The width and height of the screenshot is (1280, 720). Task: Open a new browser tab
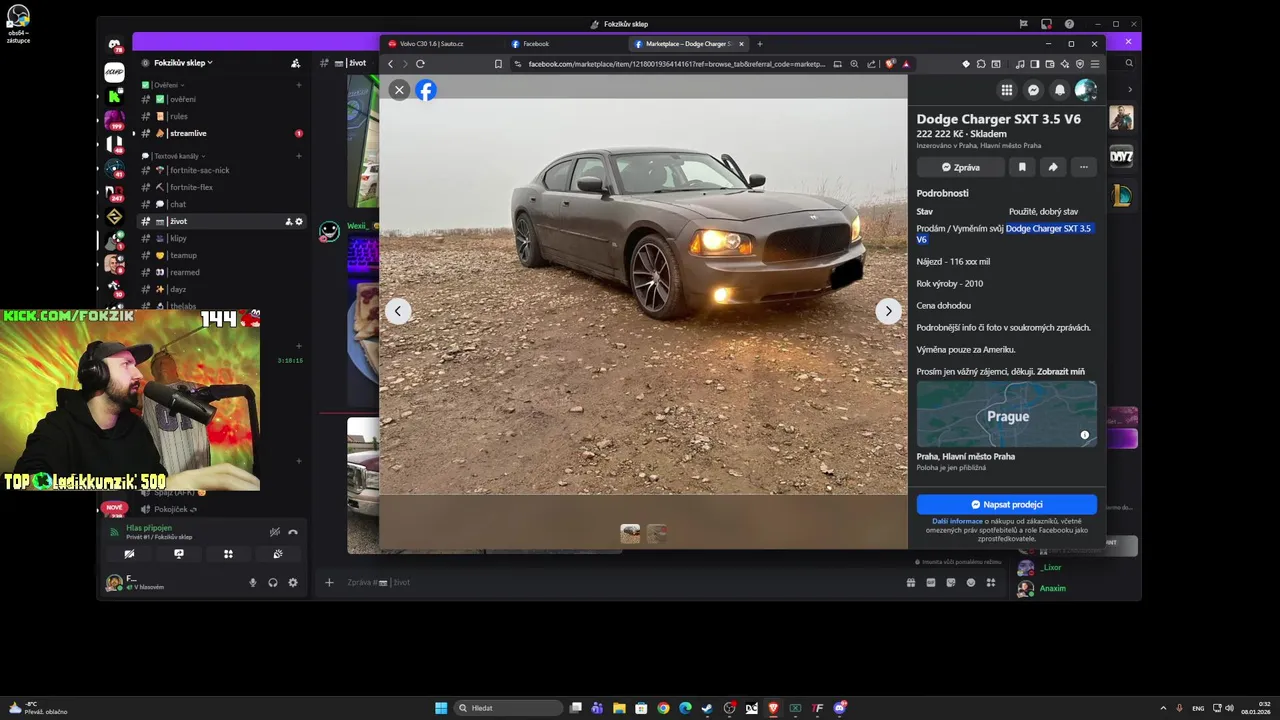point(760,44)
